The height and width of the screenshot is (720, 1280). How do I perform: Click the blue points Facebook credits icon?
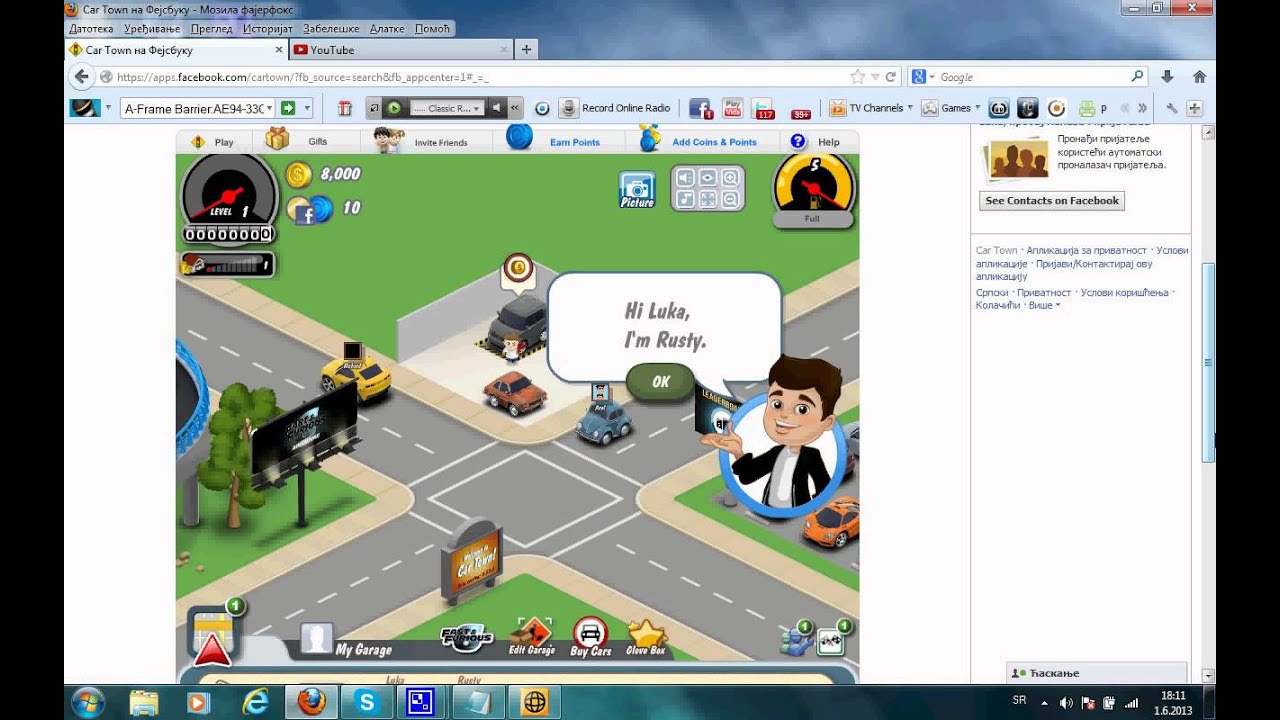[x=309, y=209]
